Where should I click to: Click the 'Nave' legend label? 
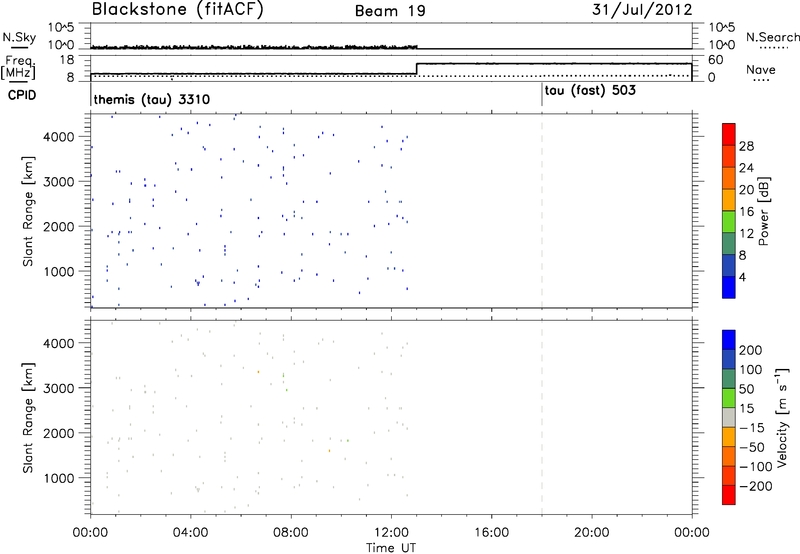click(761, 69)
